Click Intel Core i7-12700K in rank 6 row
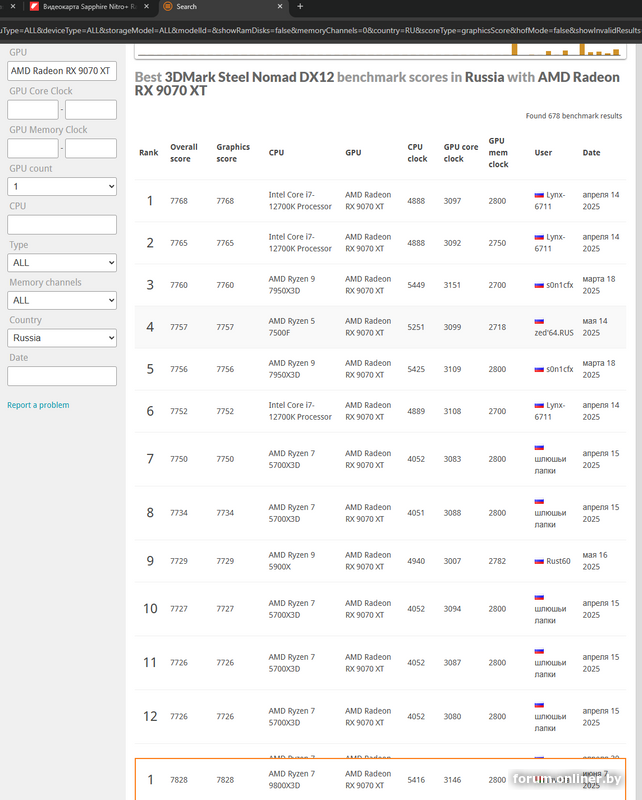Image resolution: width=642 pixels, height=800 pixels. pos(300,411)
